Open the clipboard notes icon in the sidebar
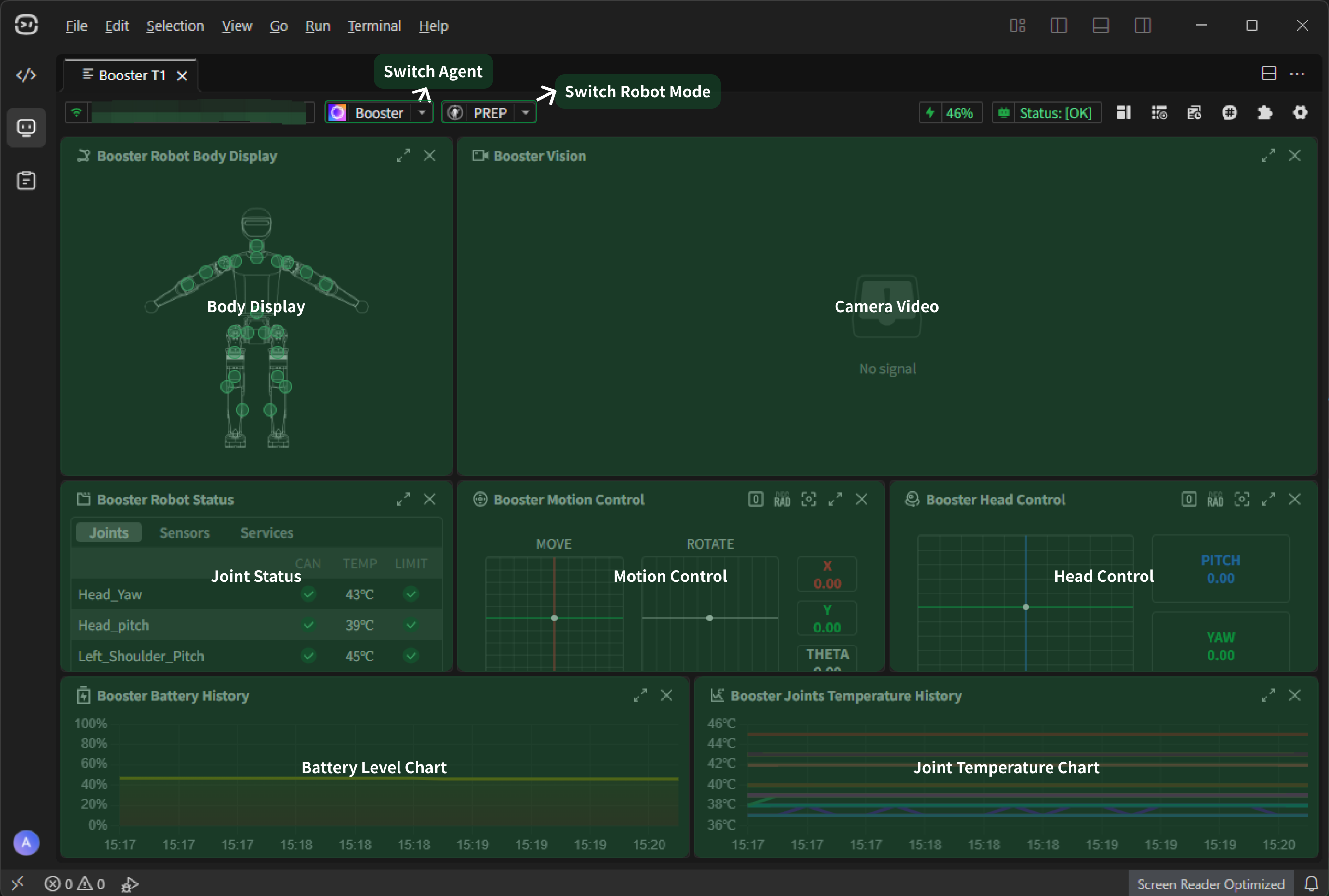Image resolution: width=1329 pixels, height=896 pixels. point(27,181)
